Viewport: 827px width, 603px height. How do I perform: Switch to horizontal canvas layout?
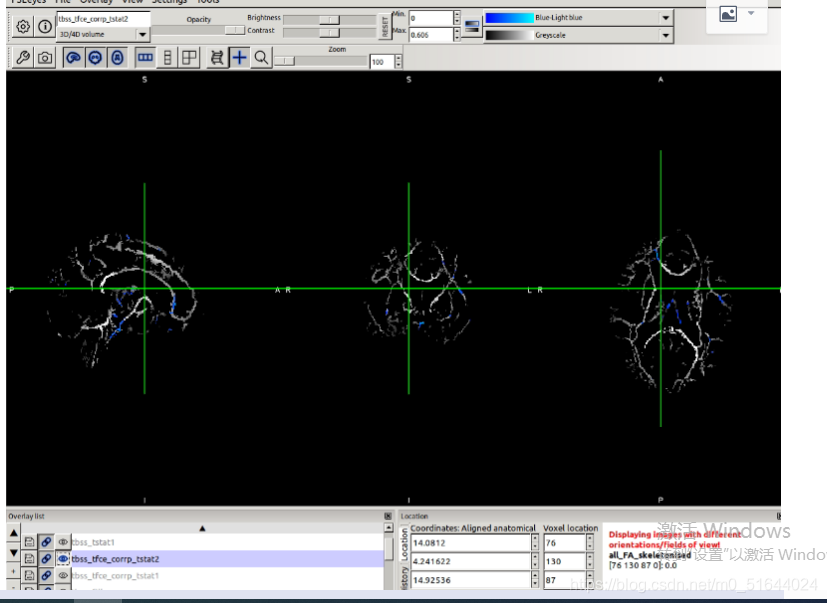pos(145,58)
